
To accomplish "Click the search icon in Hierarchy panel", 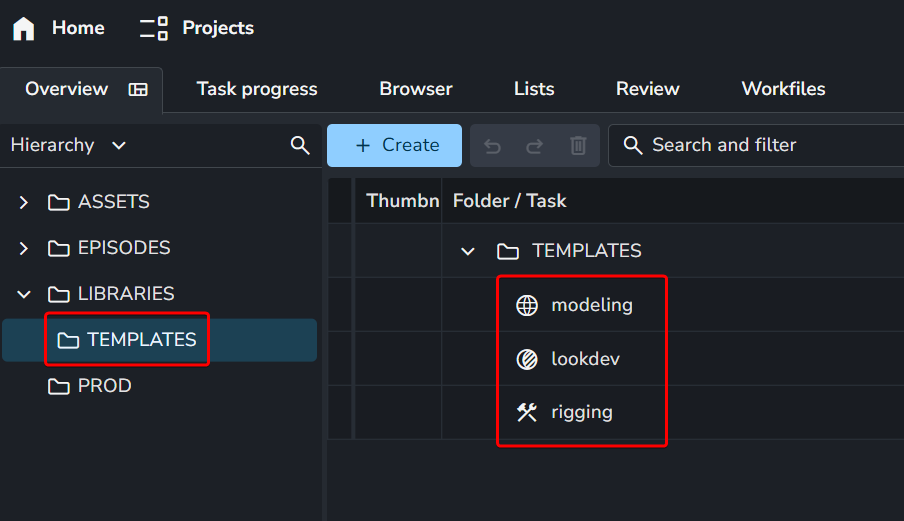I will (300, 145).
